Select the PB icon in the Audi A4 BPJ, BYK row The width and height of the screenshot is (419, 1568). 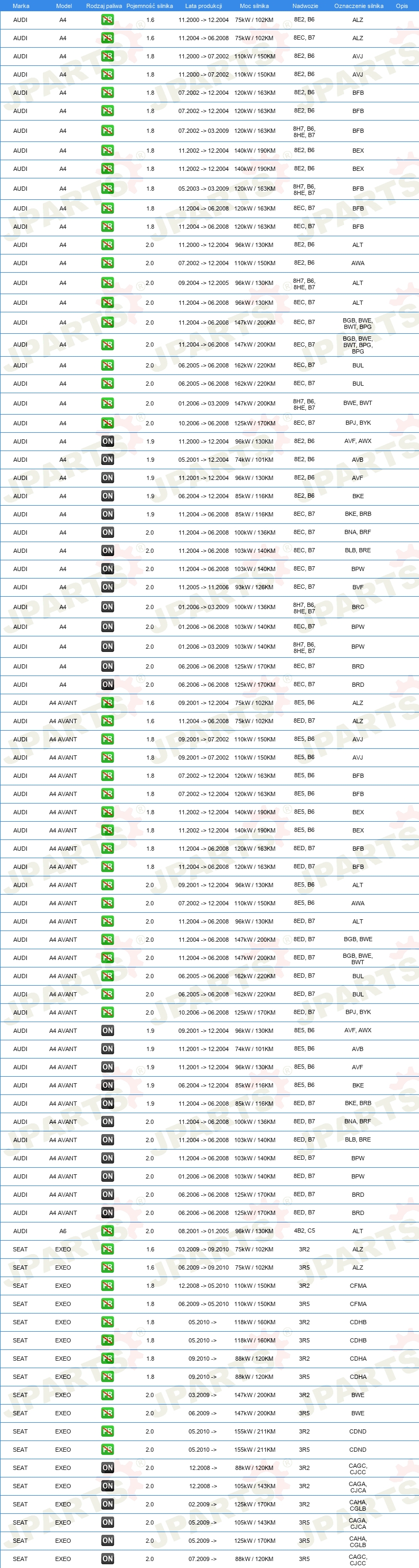[x=107, y=423]
